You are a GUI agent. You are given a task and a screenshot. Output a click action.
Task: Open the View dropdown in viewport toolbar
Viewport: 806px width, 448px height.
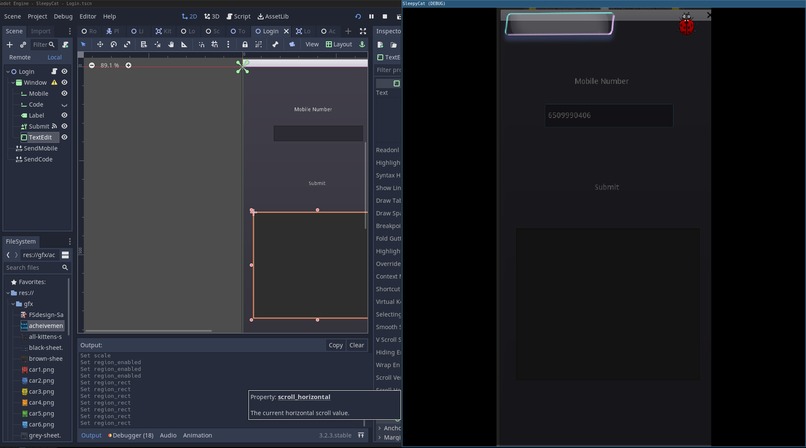tap(312, 44)
